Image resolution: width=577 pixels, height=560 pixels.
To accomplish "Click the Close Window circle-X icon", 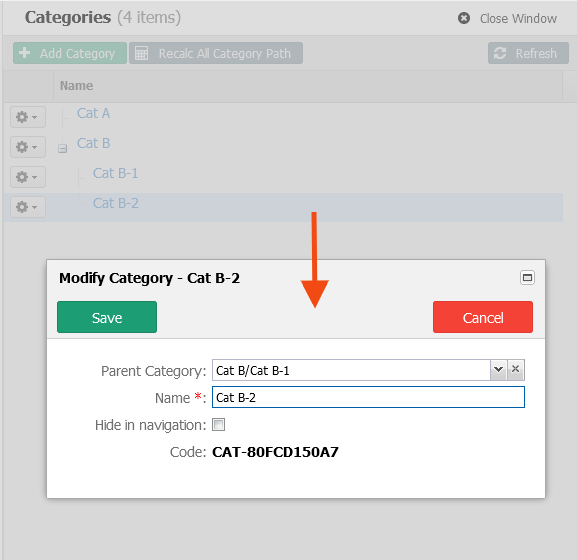I will [464, 18].
